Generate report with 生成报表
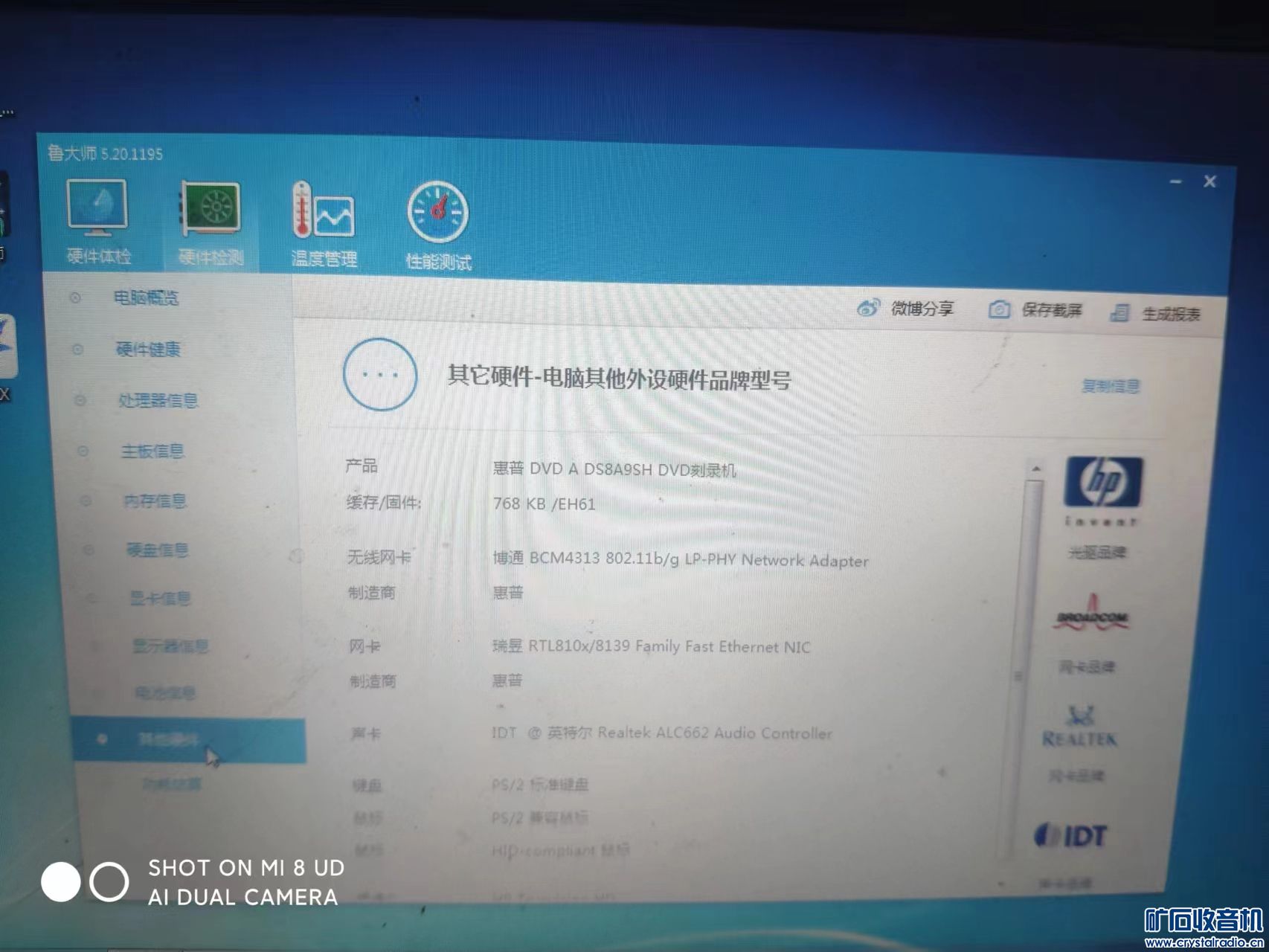Viewport: 1269px width, 952px height. [1154, 313]
